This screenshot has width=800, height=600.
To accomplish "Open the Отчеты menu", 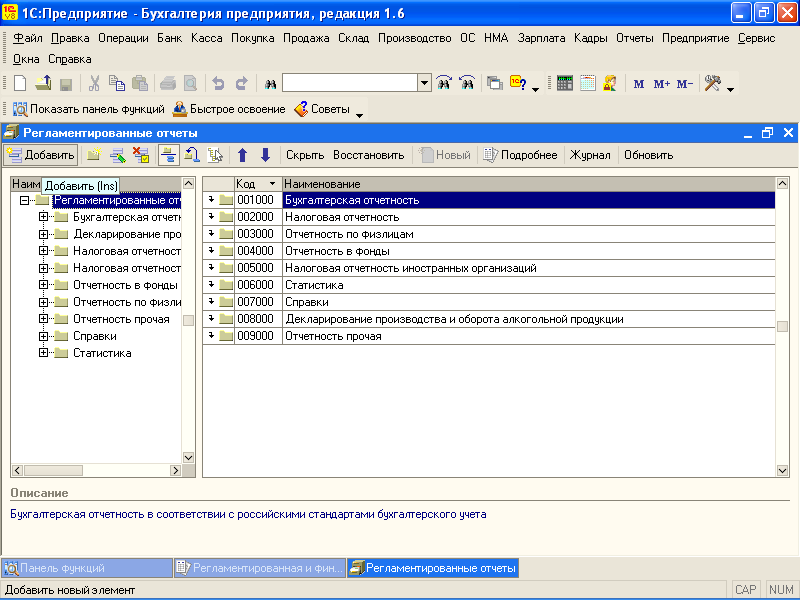I will point(635,38).
